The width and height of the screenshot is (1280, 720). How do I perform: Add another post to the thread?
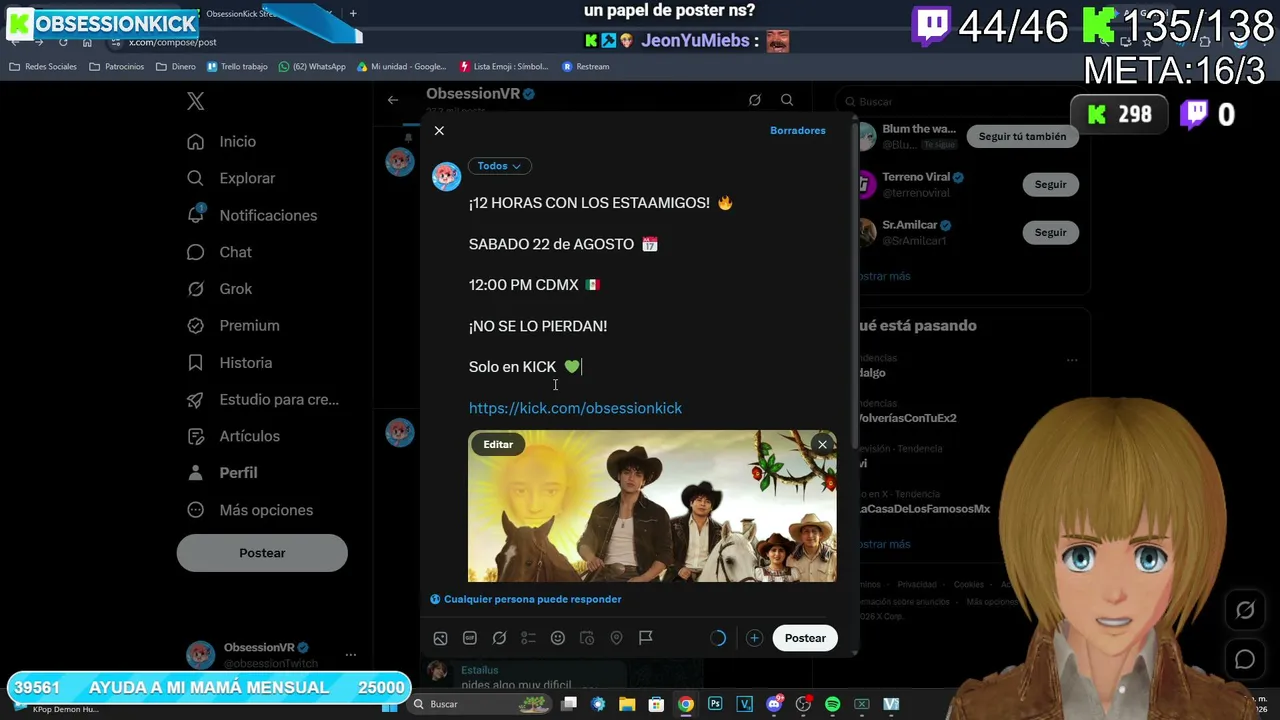pos(754,638)
